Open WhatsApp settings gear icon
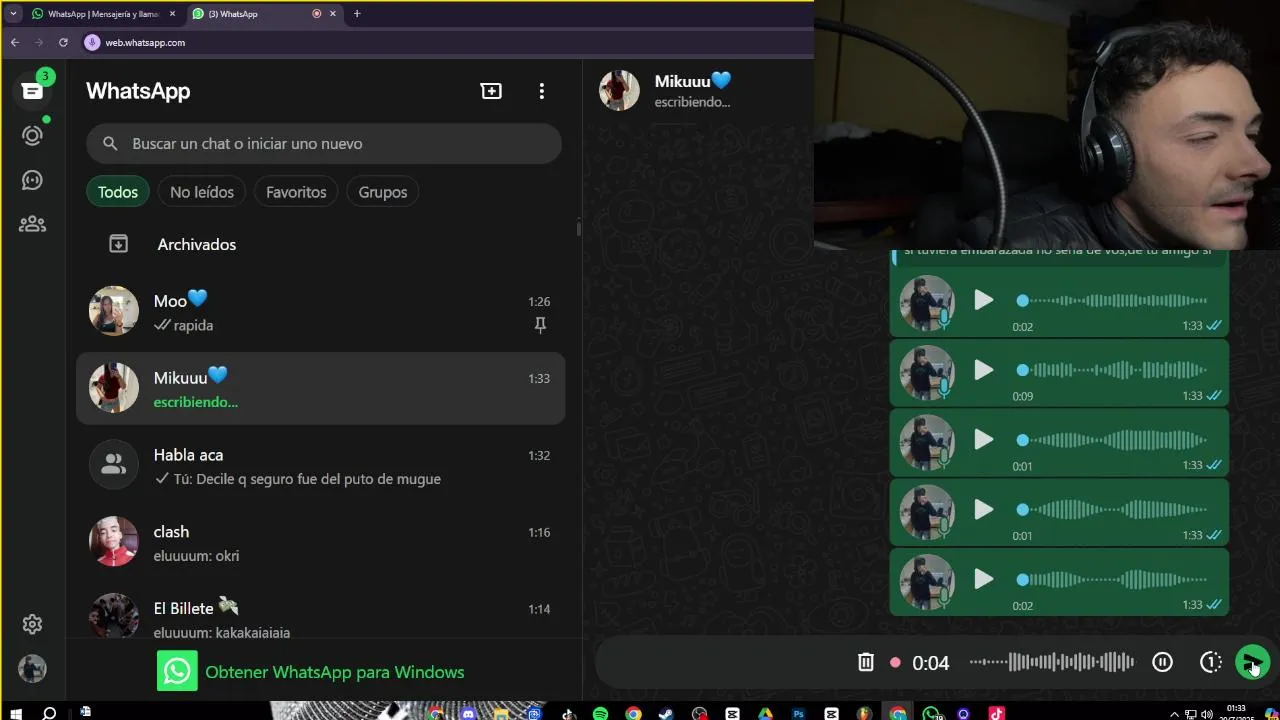Screen dimensions: 1280x720 [x=32, y=624]
